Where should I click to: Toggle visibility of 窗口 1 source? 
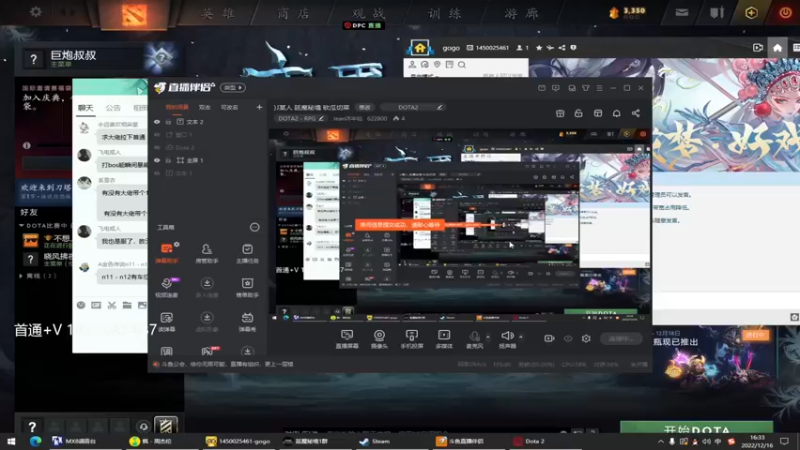157,135
